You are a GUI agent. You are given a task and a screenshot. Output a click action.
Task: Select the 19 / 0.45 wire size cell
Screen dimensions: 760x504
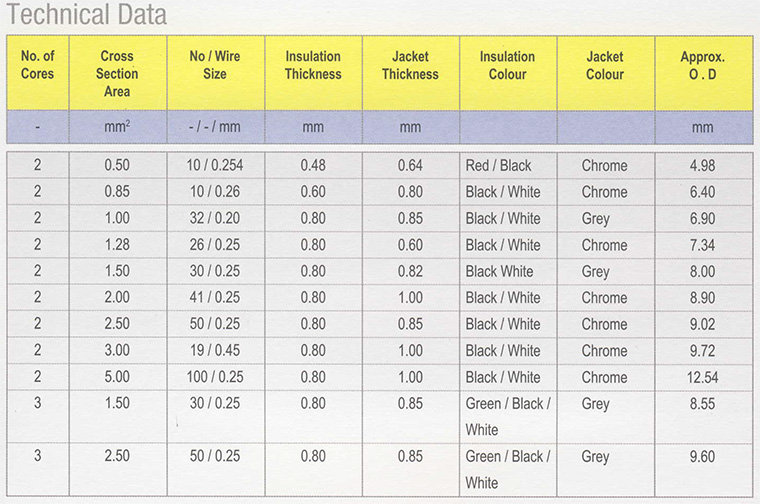point(215,350)
